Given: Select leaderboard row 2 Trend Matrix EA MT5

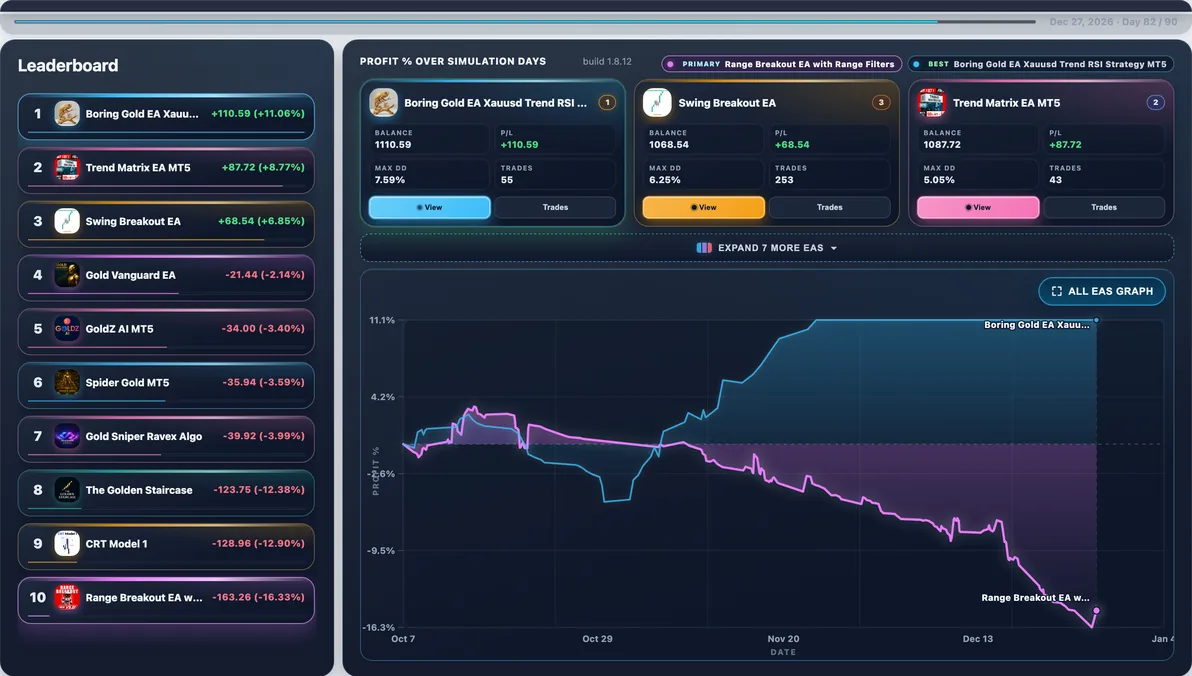Looking at the screenshot, I should (x=166, y=170).
